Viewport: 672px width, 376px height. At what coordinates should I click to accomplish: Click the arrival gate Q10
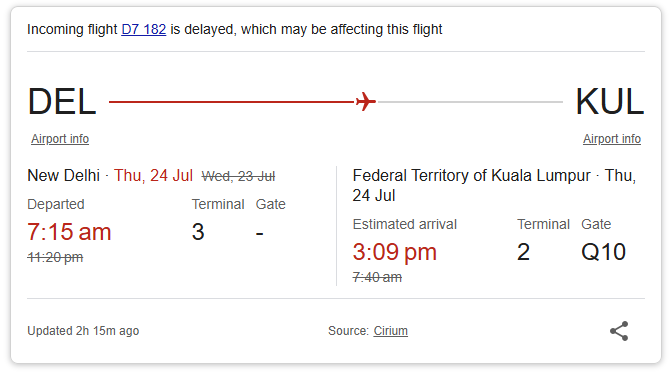point(603,252)
